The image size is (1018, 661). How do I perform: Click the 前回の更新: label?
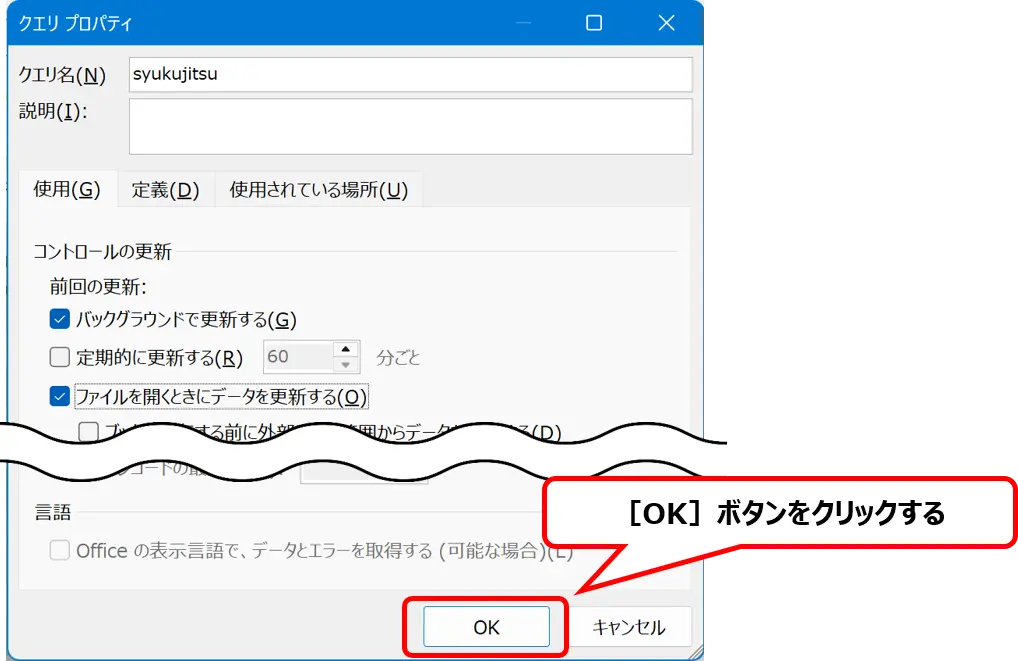pos(98,286)
